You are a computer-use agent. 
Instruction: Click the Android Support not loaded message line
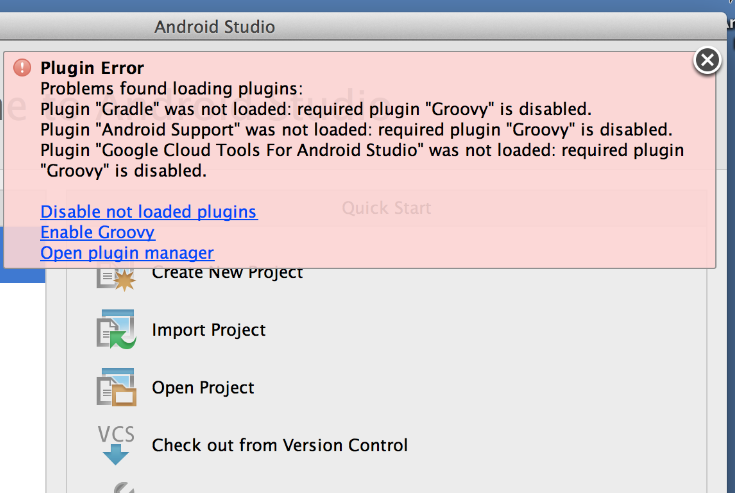pos(356,130)
